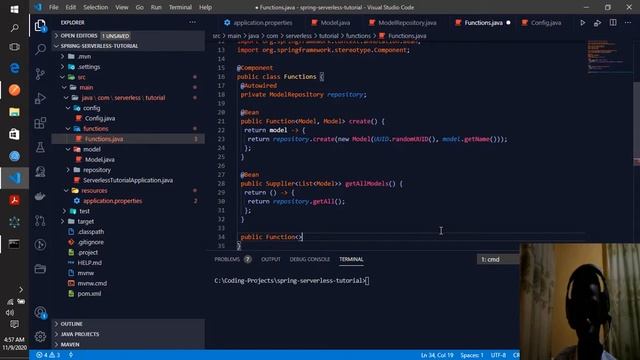This screenshot has width=640, height=360.
Task: Switch to the Debug Console panel tab
Action: click(310, 259)
